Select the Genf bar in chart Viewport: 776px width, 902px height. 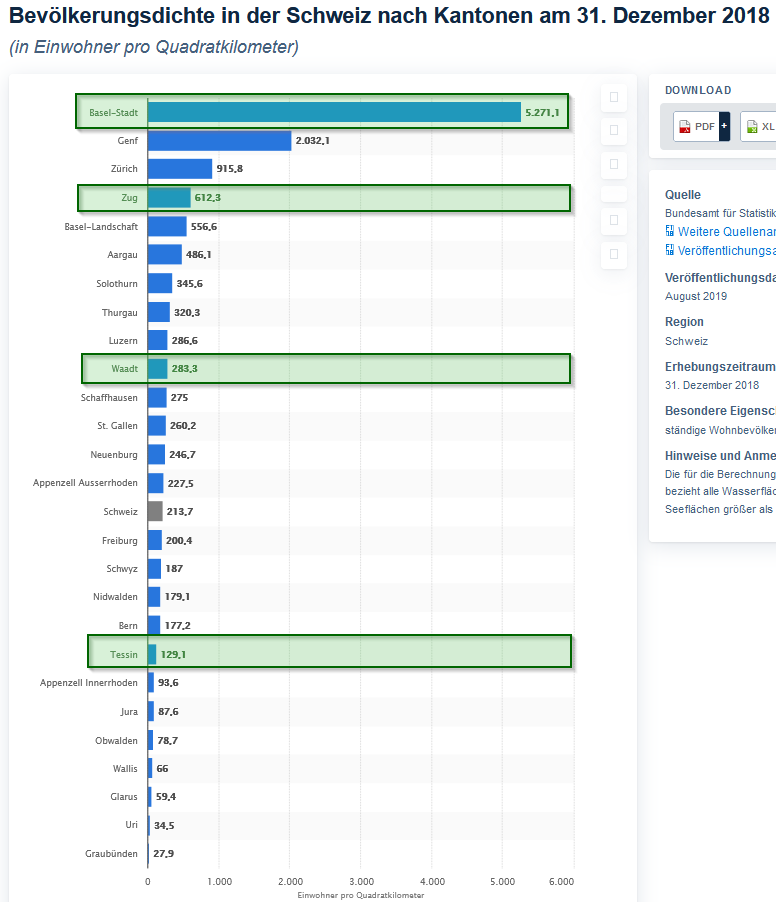[219, 141]
